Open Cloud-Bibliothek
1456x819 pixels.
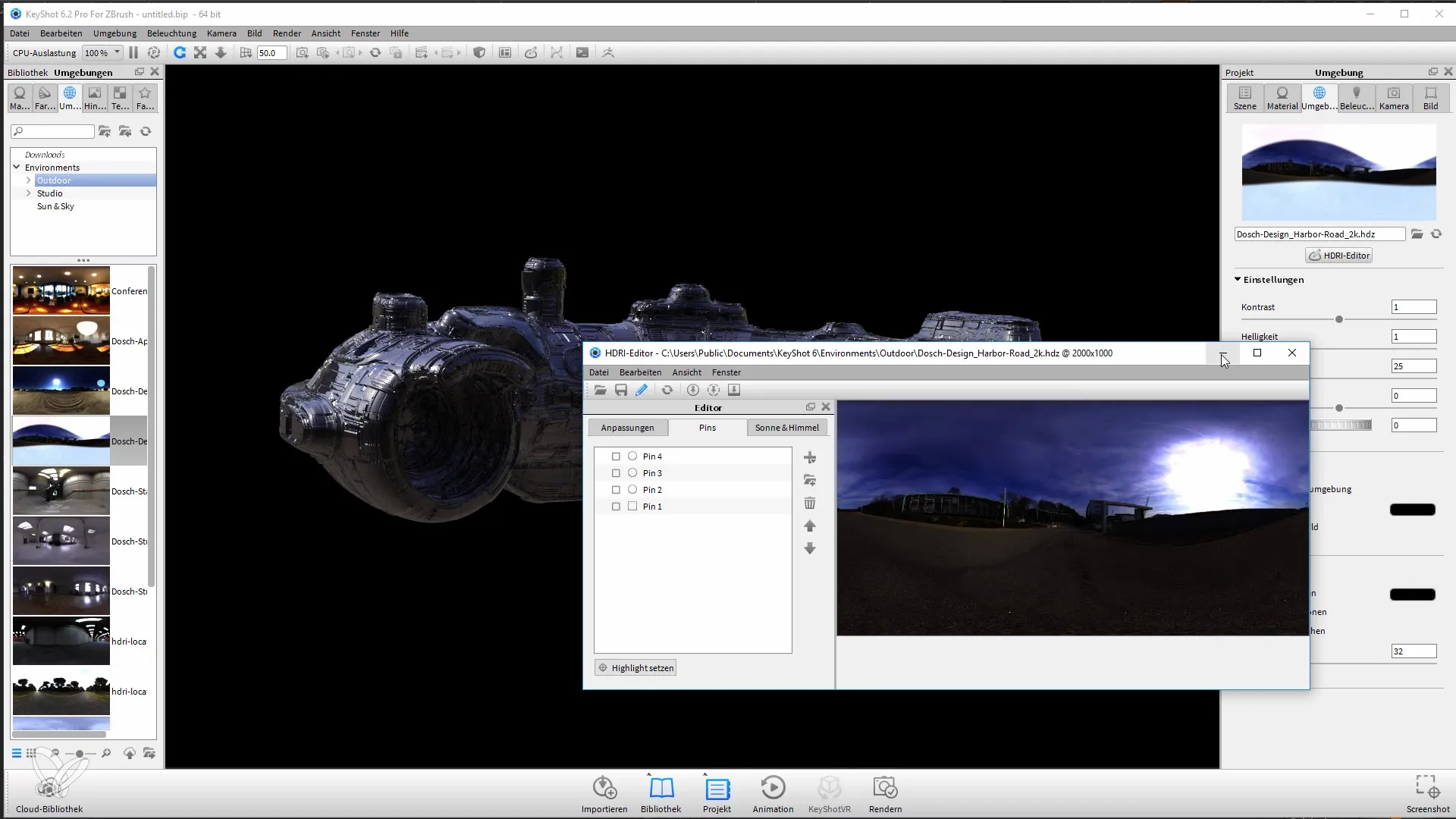click(49, 793)
